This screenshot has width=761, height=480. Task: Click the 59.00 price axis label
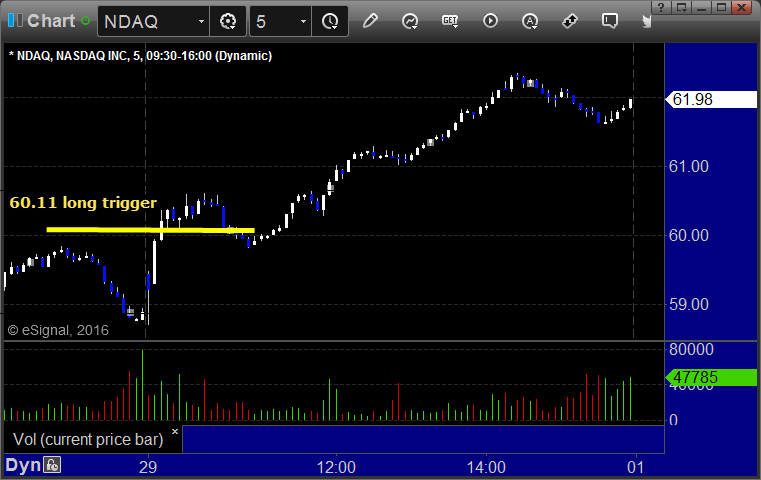689,304
